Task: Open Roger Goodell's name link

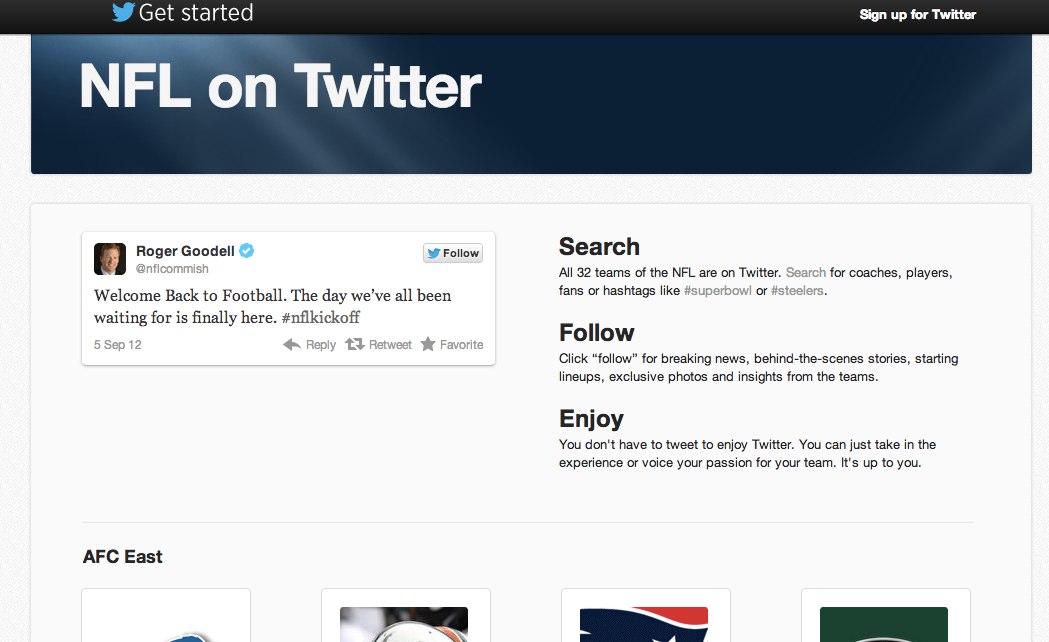Action: [185, 251]
